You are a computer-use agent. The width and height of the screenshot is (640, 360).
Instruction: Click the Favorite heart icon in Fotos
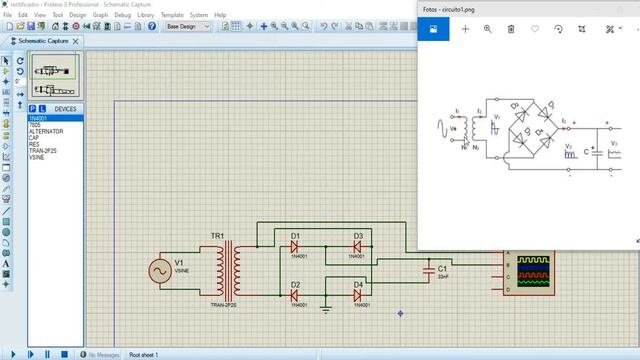pyautogui.click(x=535, y=29)
